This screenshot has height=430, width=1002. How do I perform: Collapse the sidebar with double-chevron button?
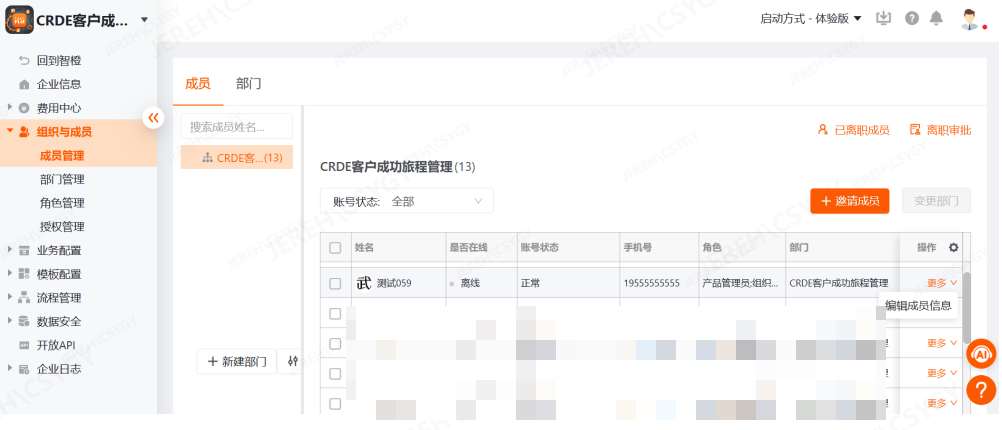tap(153, 117)
